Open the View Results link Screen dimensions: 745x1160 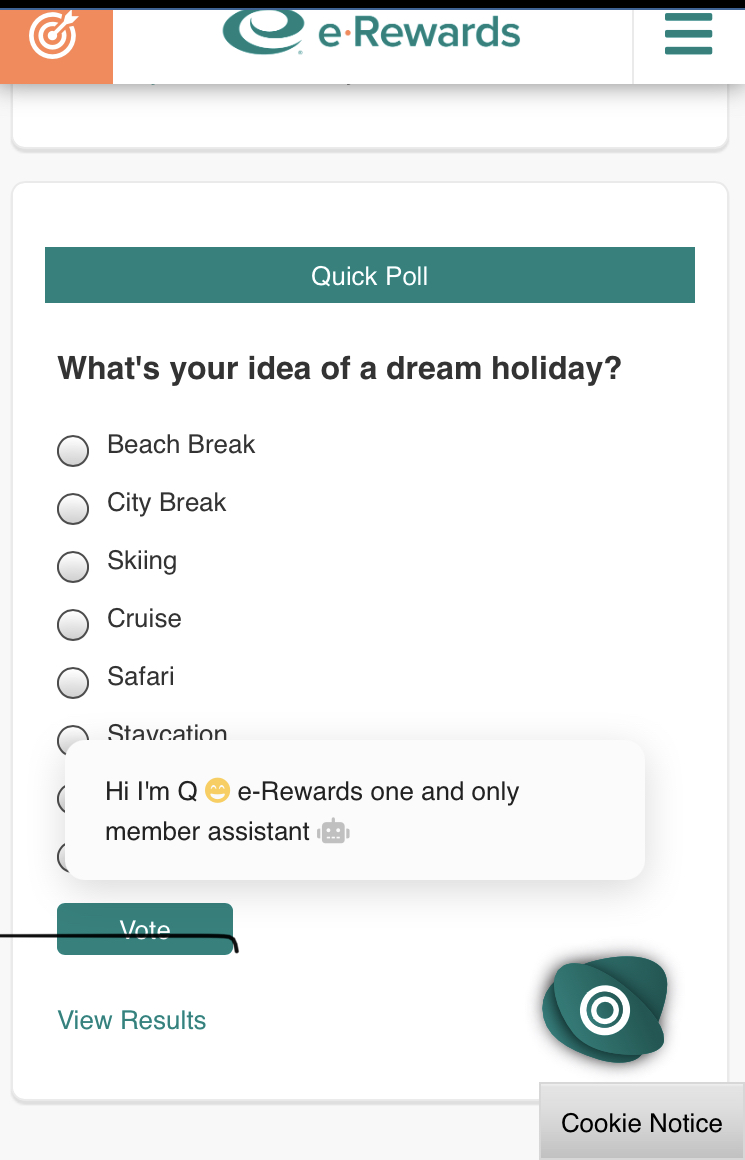[x=132, y=1020]
